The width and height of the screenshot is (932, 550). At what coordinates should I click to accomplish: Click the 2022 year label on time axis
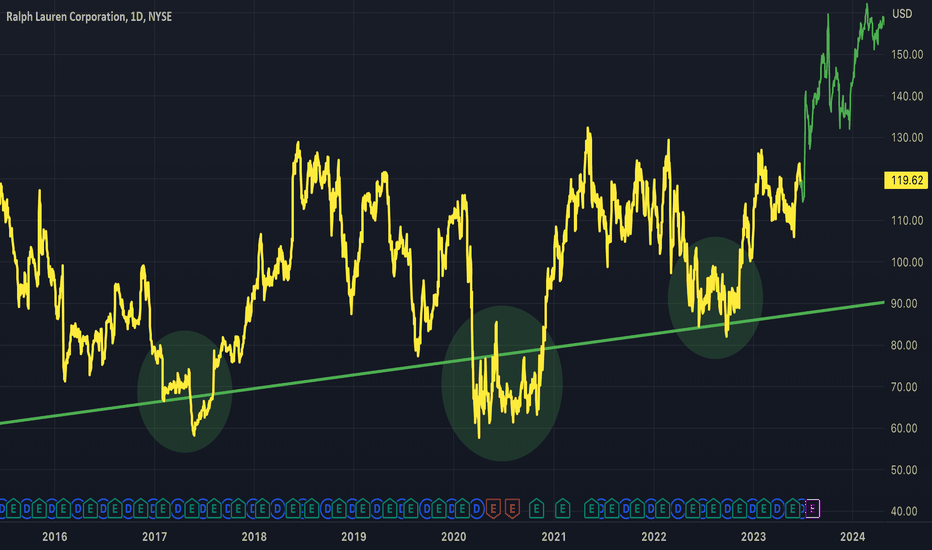[x=654, y=537]
